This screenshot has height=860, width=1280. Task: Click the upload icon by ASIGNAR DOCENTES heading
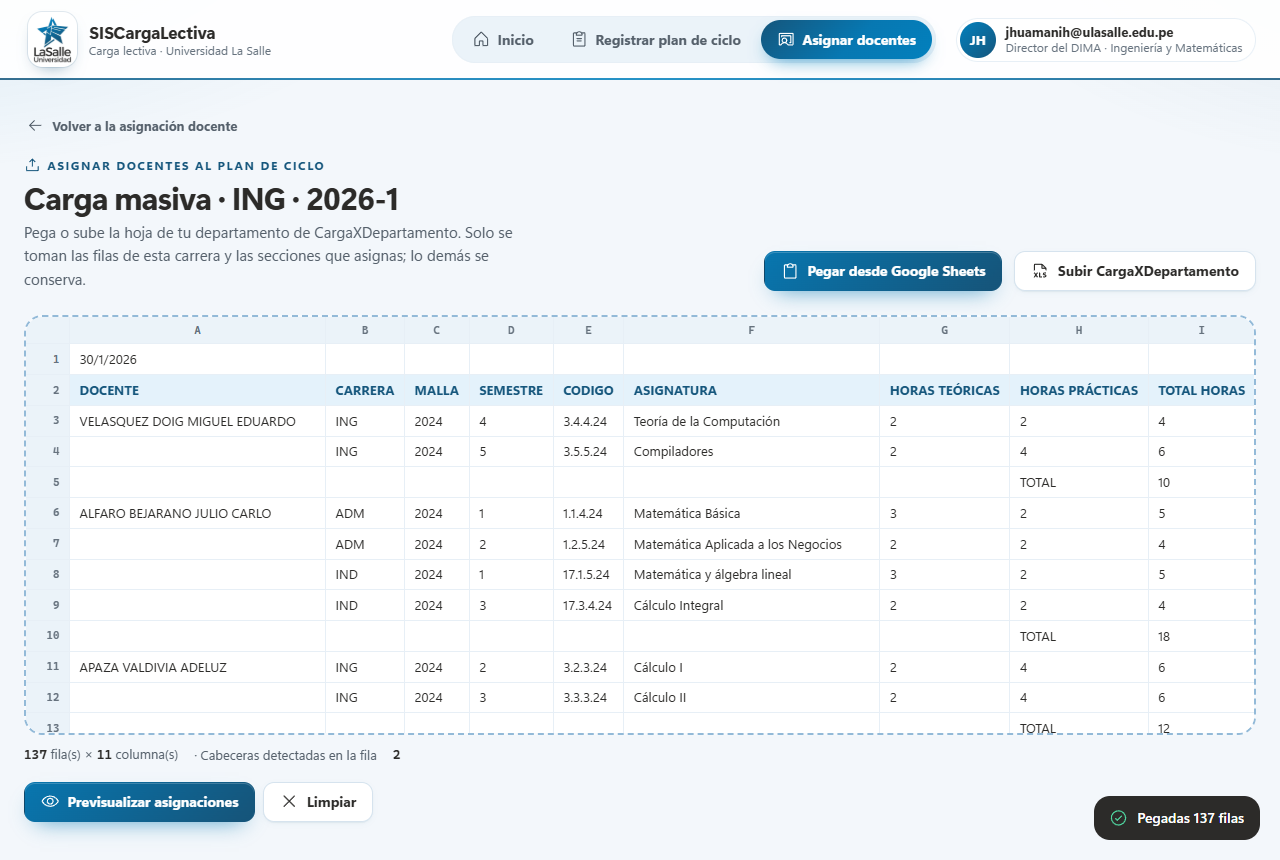pos(32,165)
